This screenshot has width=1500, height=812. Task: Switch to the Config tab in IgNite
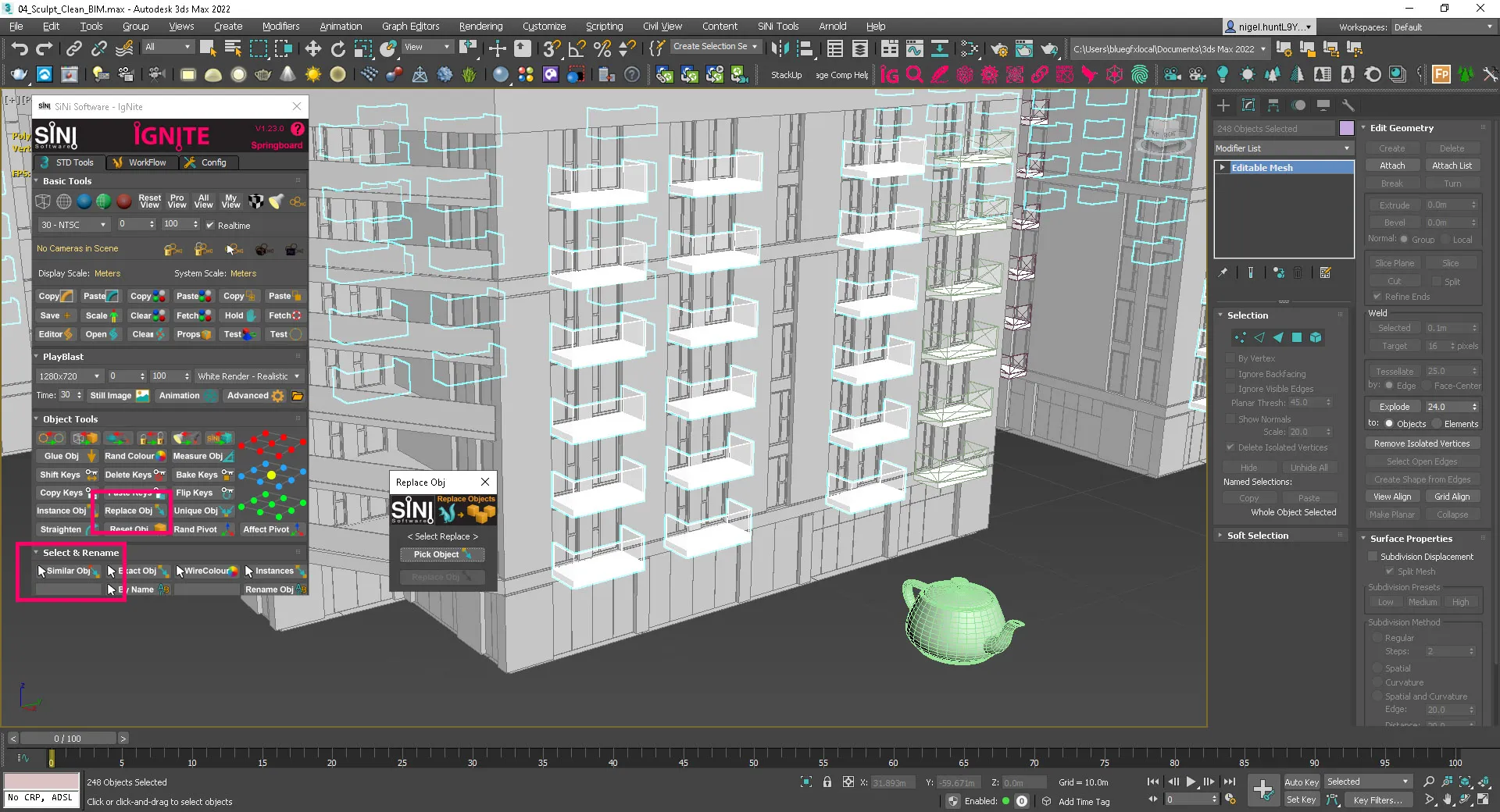[205, 162]
